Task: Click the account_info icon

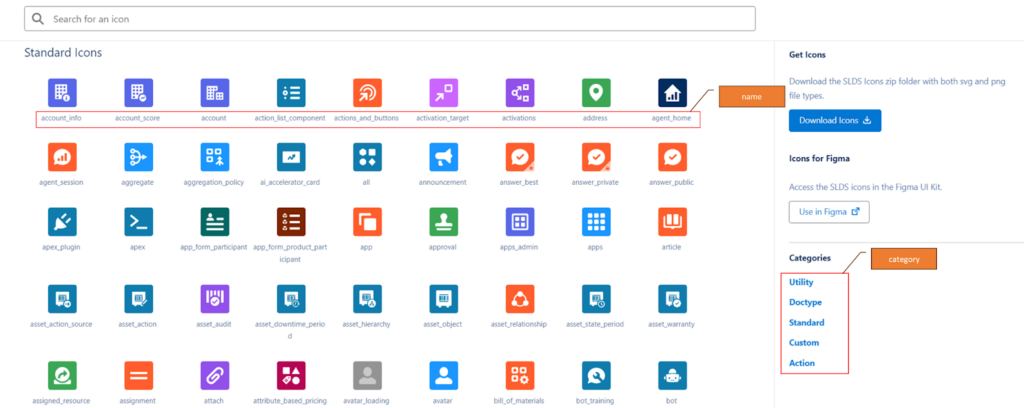Action: (x=61, y=93)
